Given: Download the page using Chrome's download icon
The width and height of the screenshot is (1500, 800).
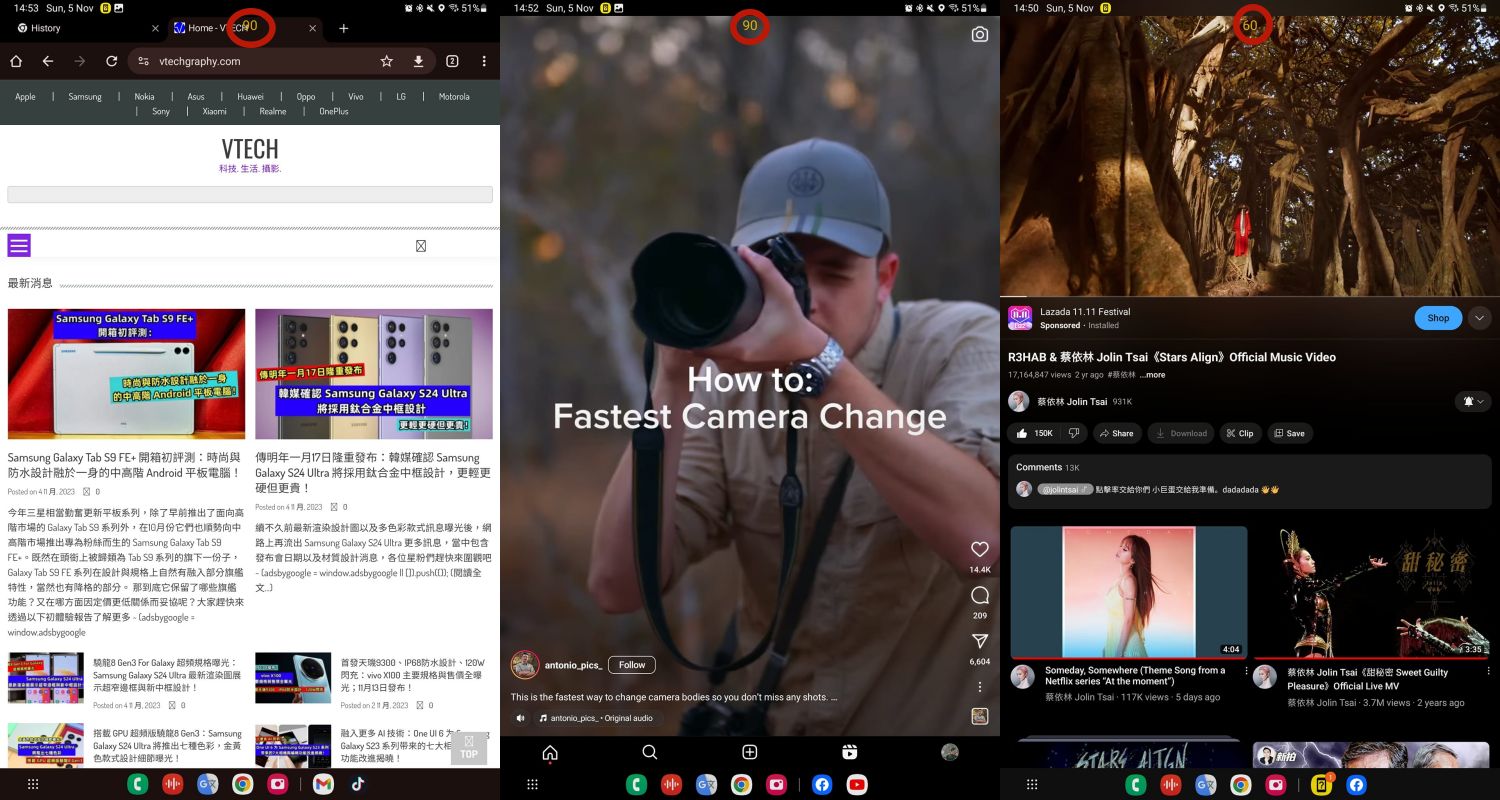Looking at the screenshot, I should point(418,61).
